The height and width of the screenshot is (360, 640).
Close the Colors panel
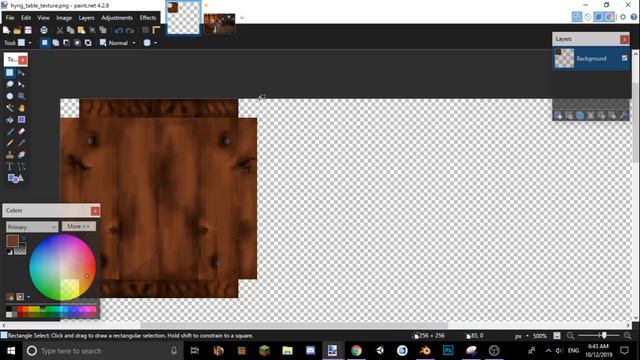(x=95, y=211)
